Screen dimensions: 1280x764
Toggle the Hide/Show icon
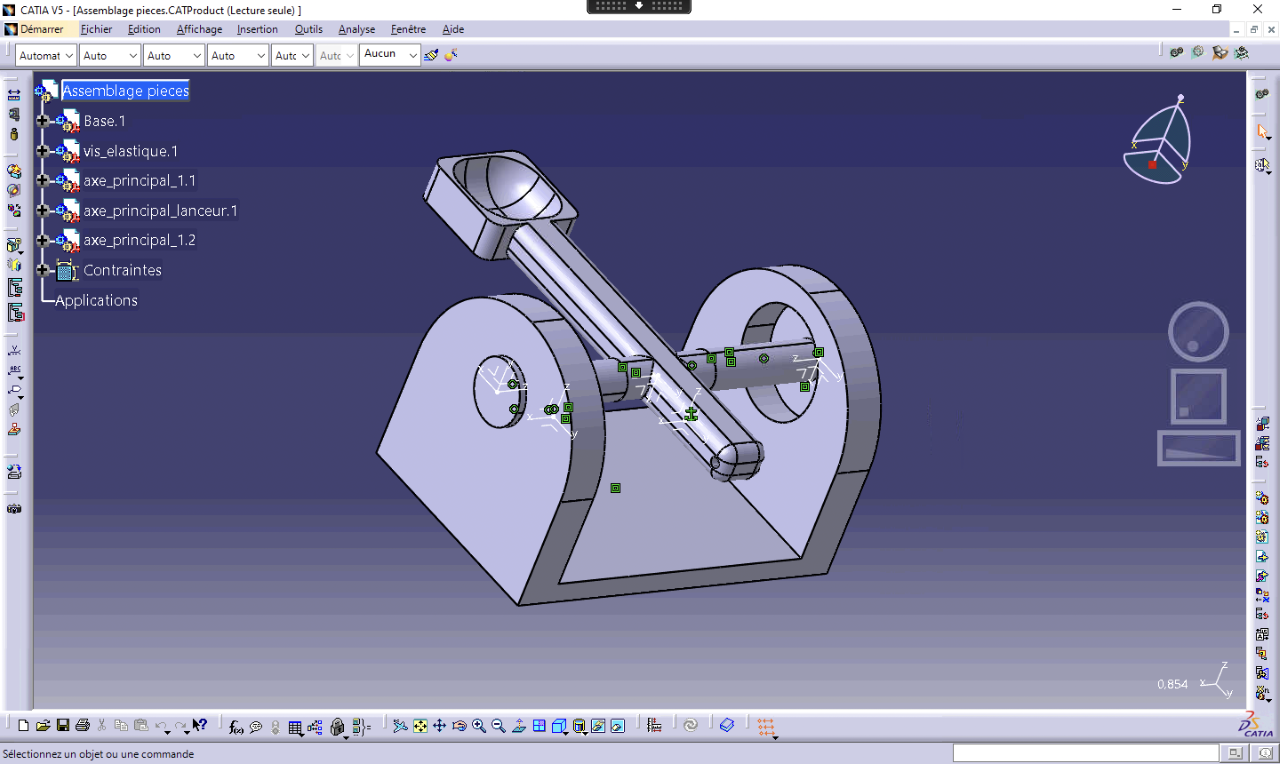point(598,726)
